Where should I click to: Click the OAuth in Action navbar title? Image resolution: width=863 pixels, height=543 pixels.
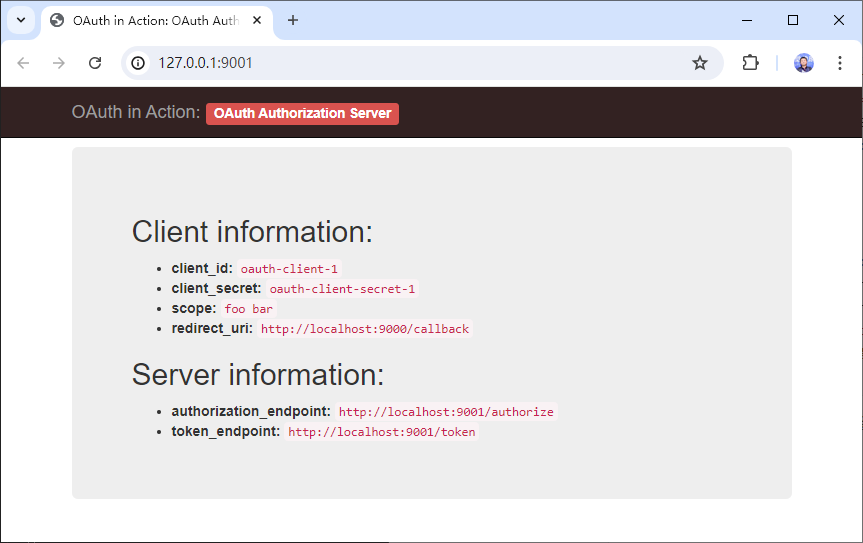click(x=135, y=112)
